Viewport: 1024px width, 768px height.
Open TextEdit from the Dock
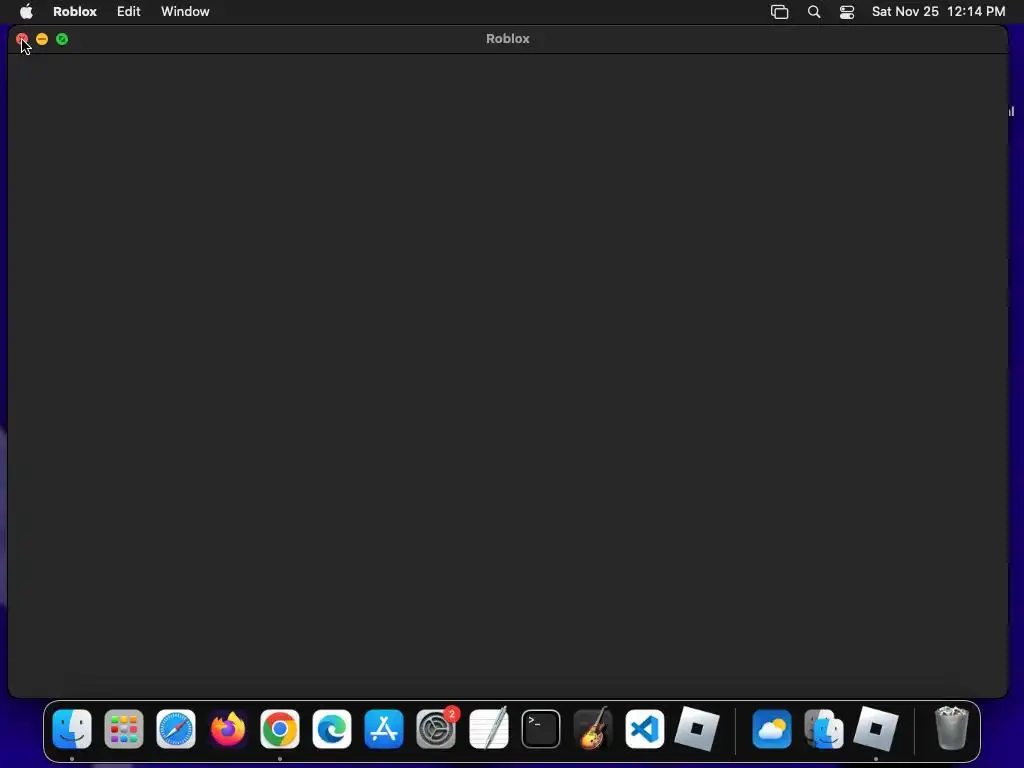[x=488, y=729]
